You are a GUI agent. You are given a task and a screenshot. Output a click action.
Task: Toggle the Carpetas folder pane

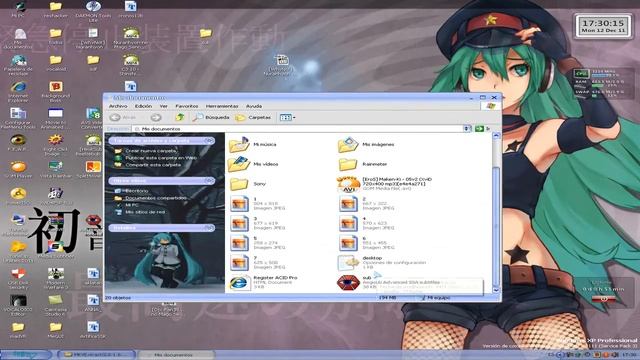pyautogui.click(x=253, y=118)
